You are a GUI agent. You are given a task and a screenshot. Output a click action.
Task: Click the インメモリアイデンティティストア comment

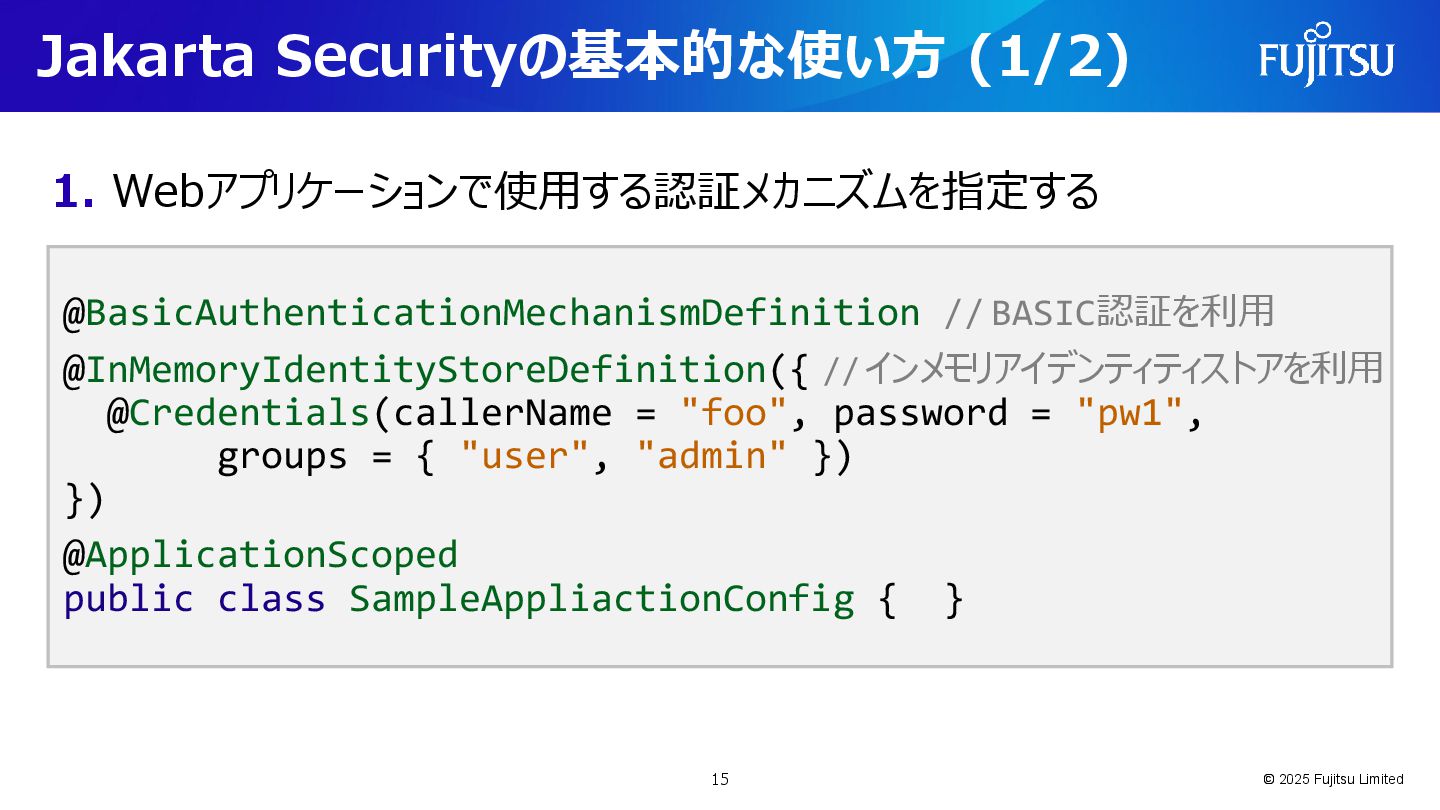(x=1103, y=369)
